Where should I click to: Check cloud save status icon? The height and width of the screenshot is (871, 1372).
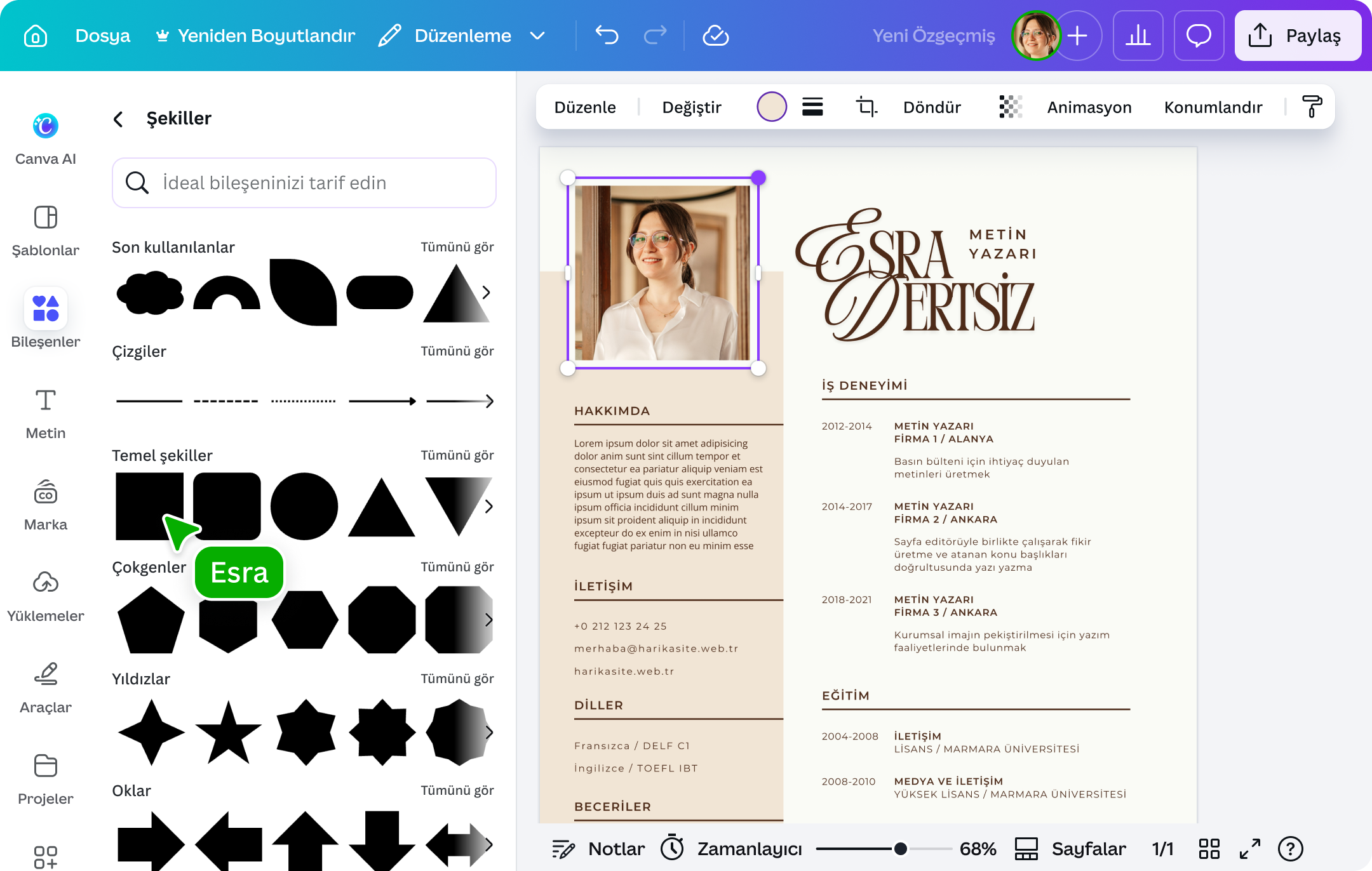(716, 36)
